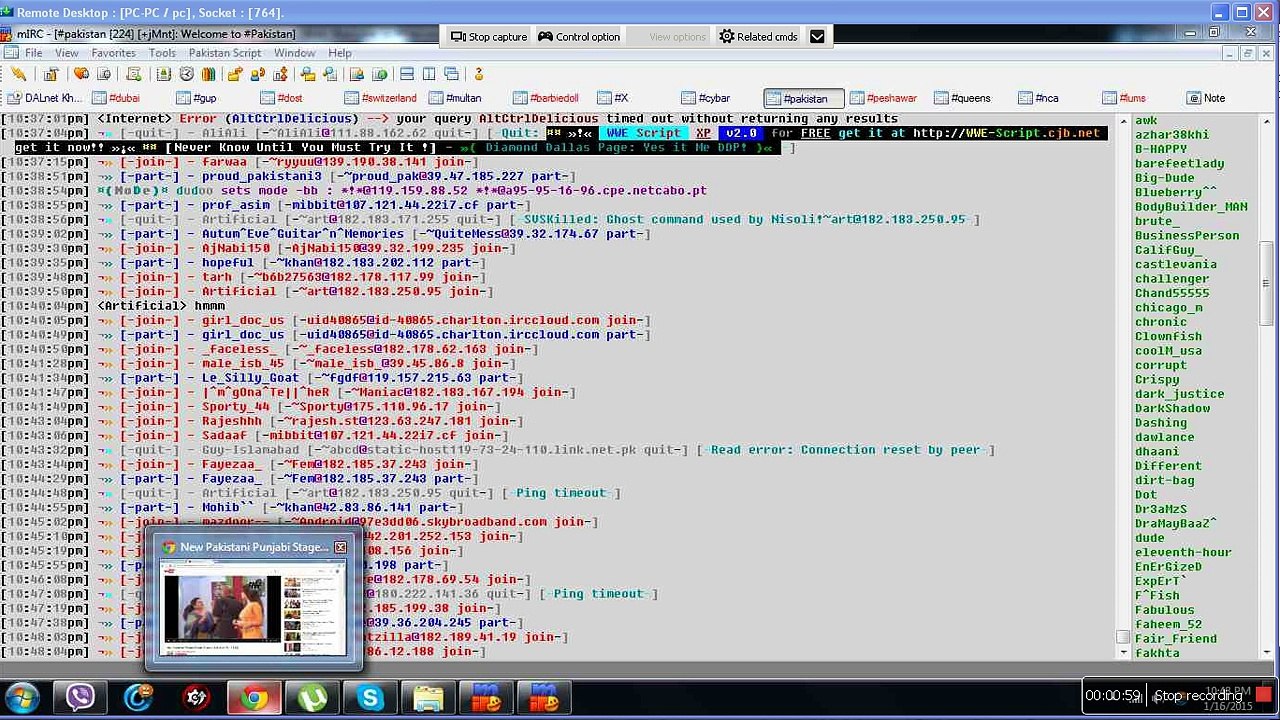Viewport: 1280px width, 720px height.
Task: Open the Windows Start orb
Action: click(22, 697)
